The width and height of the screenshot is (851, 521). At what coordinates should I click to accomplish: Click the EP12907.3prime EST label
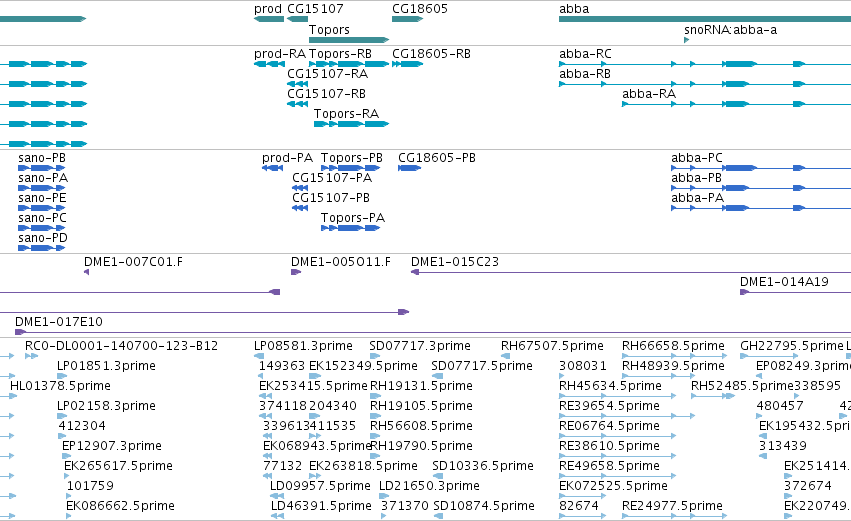(x=112, y=447)
